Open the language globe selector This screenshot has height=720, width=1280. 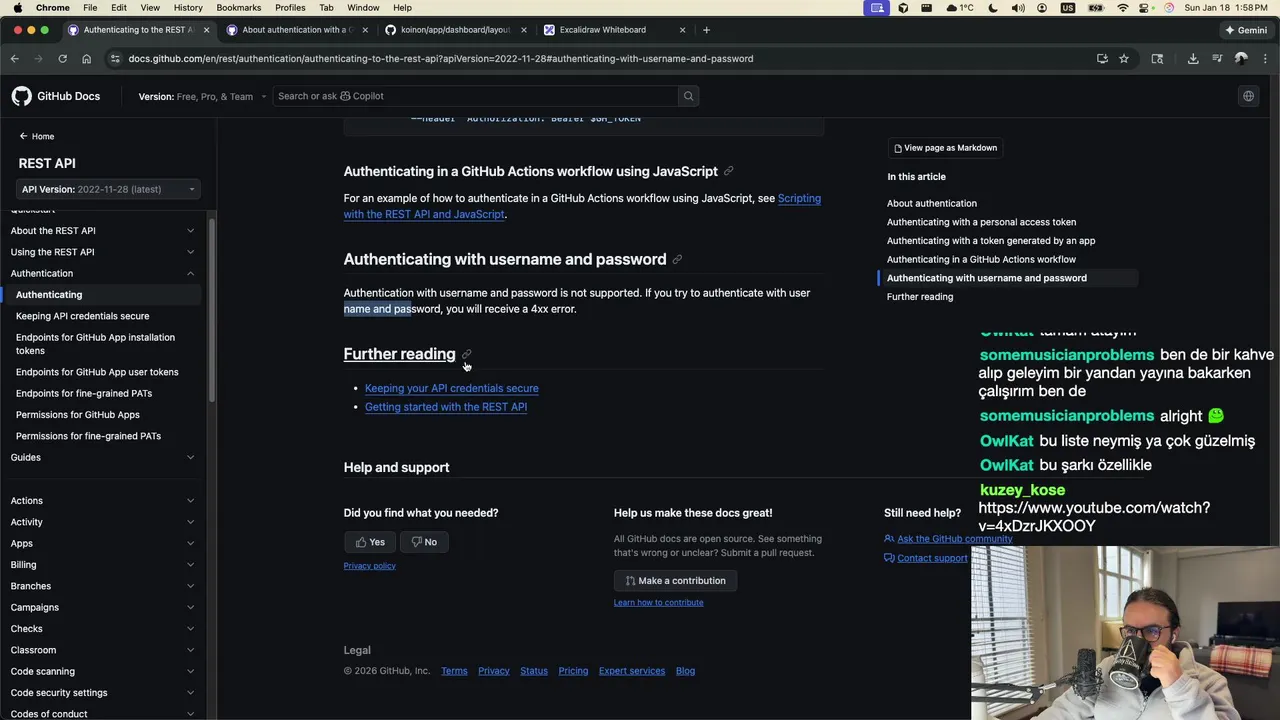pyautogui.click(x=1248, y=96)
